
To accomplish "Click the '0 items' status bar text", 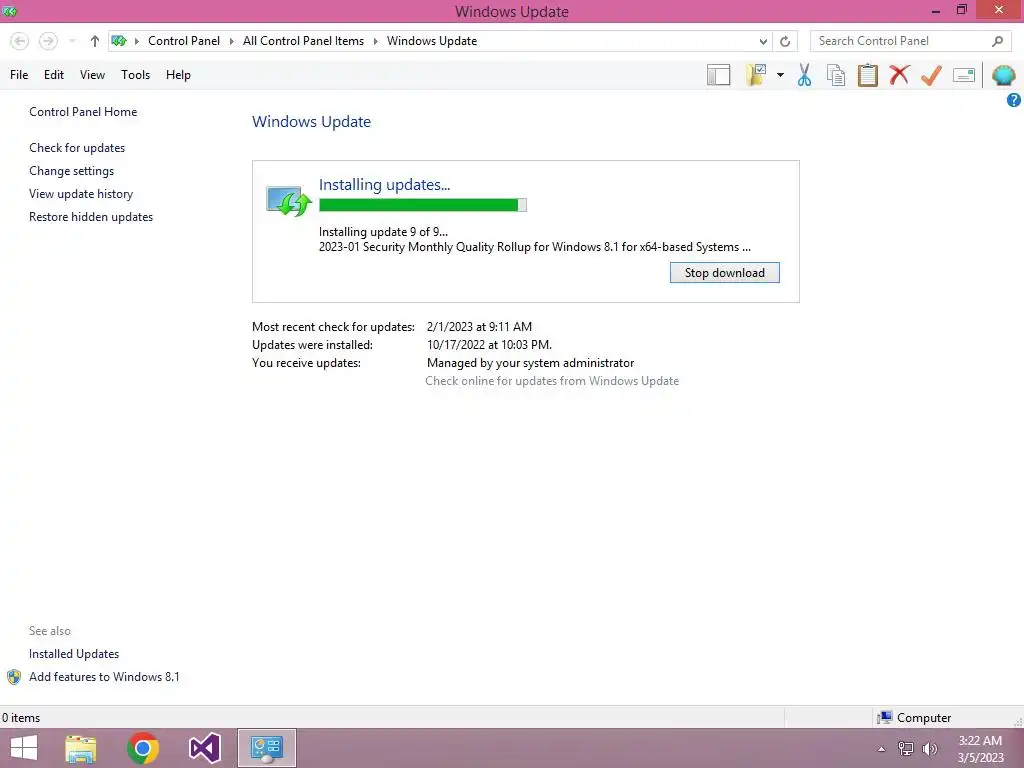I will pos(21,718).
